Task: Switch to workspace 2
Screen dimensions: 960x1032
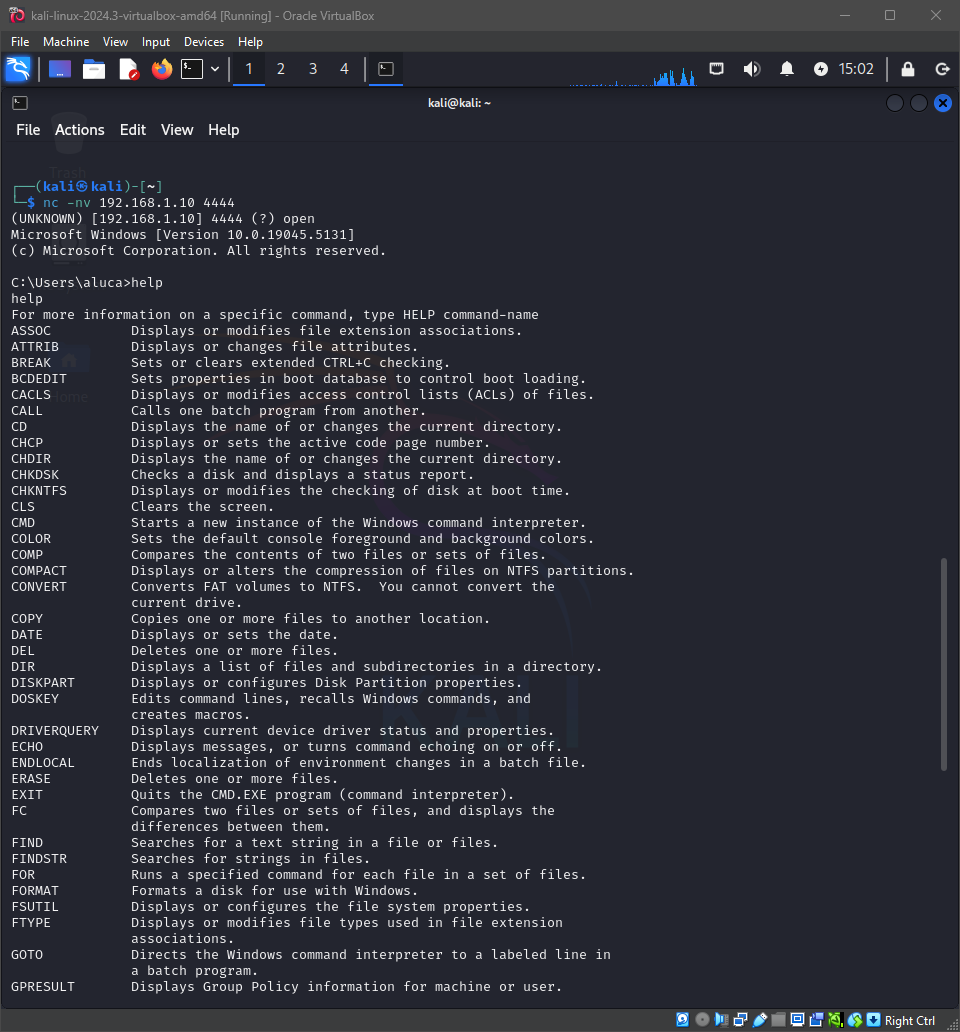Action: click(x=281, y=69)
